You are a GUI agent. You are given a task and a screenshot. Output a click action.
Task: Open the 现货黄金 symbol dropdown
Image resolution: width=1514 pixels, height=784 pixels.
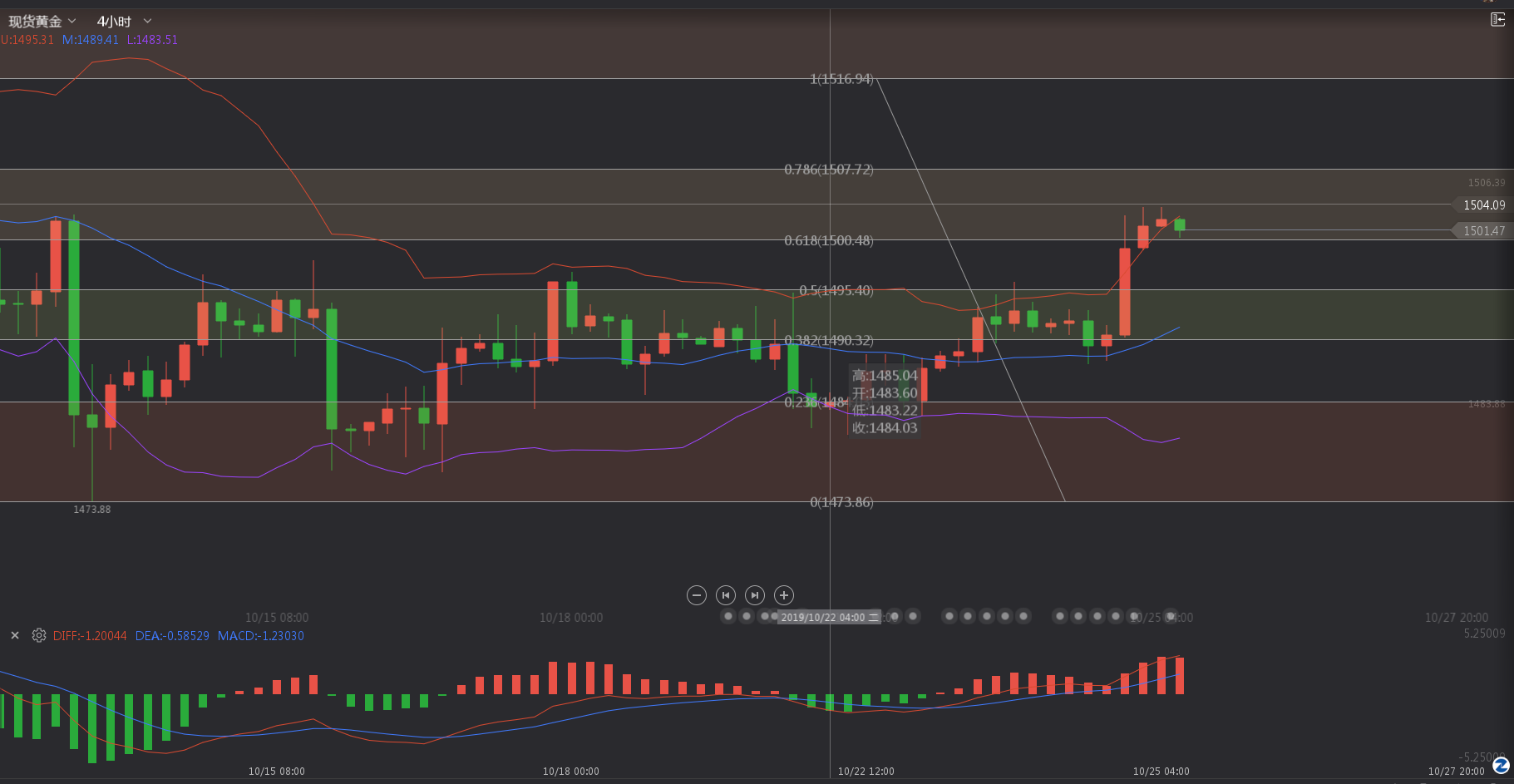coord(42,22)
